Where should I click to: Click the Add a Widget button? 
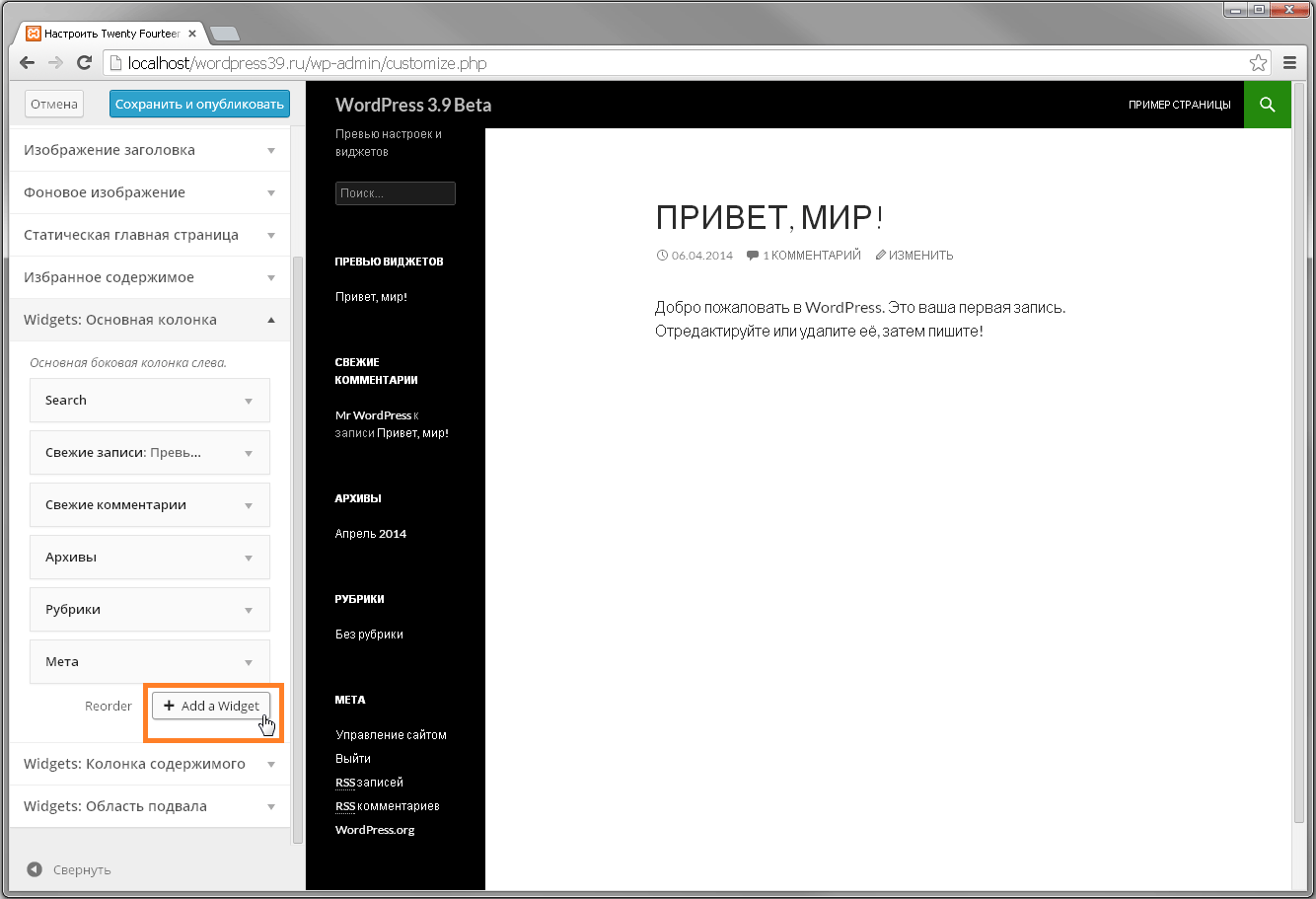[211, 706]
